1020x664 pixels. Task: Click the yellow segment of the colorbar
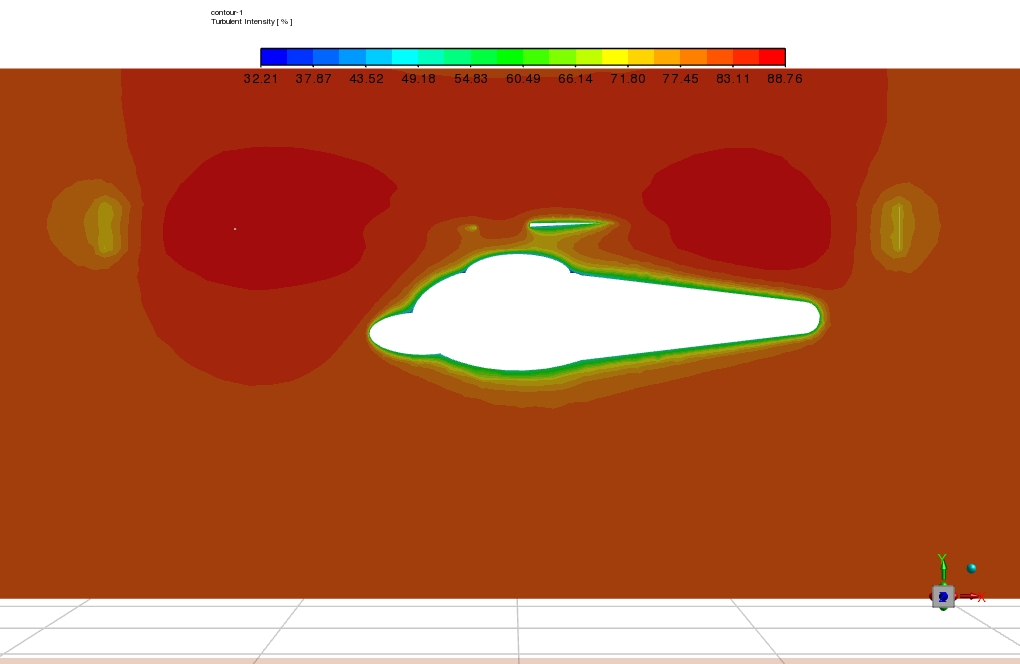click(615, 57)
